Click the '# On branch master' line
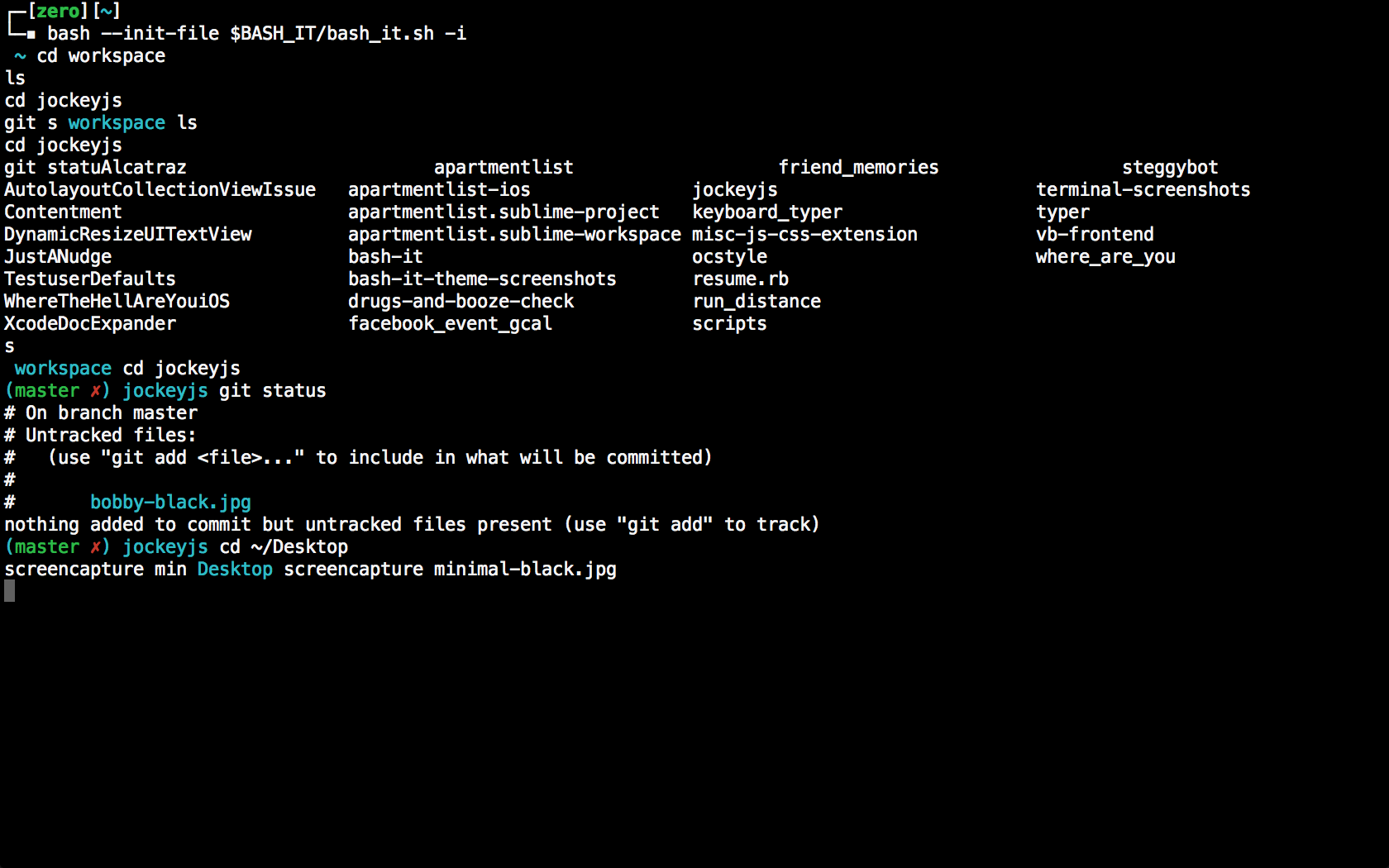 point(101,413)
